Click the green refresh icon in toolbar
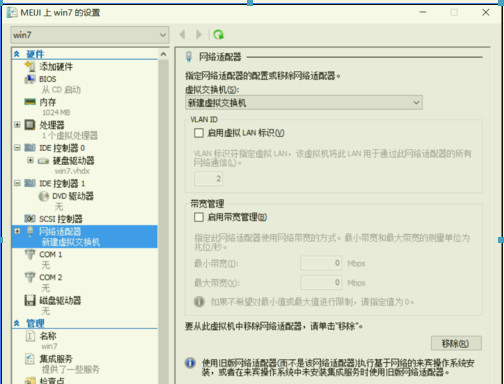Image resolution: width=504 pixels, height=384 pixels. pyautogui.click(x=218, y=34)
